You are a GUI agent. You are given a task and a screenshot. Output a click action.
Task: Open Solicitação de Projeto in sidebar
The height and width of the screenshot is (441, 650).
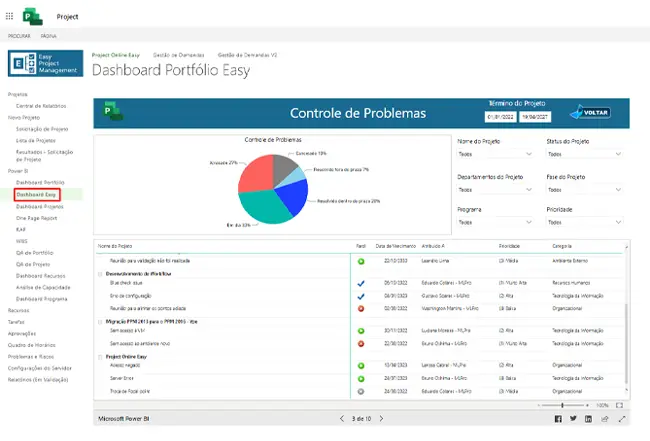(42, 129)
